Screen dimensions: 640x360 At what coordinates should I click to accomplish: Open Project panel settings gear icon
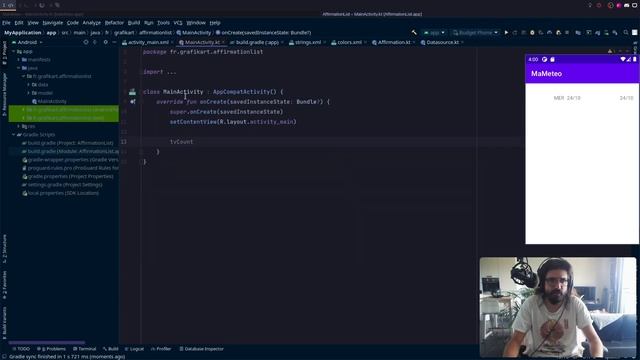(x=105, y=42)
